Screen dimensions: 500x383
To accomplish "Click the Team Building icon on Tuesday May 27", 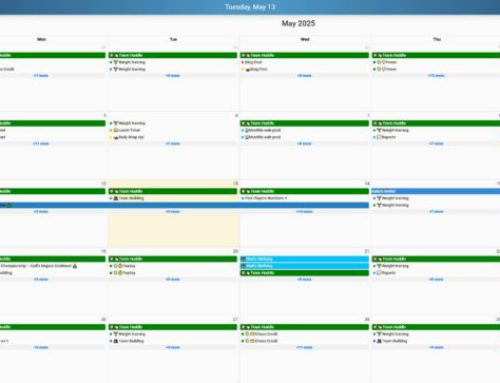I will 116,341.
